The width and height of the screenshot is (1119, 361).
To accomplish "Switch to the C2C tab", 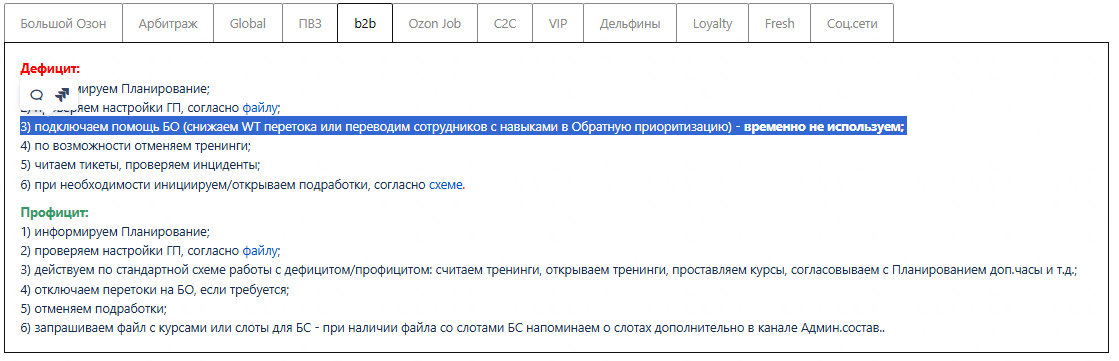I will click(505, 24).
